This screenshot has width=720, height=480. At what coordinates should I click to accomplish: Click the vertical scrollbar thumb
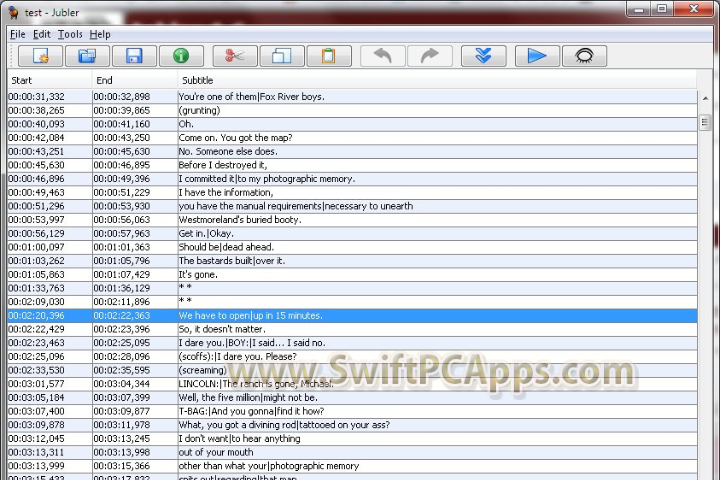click(705, 122)
